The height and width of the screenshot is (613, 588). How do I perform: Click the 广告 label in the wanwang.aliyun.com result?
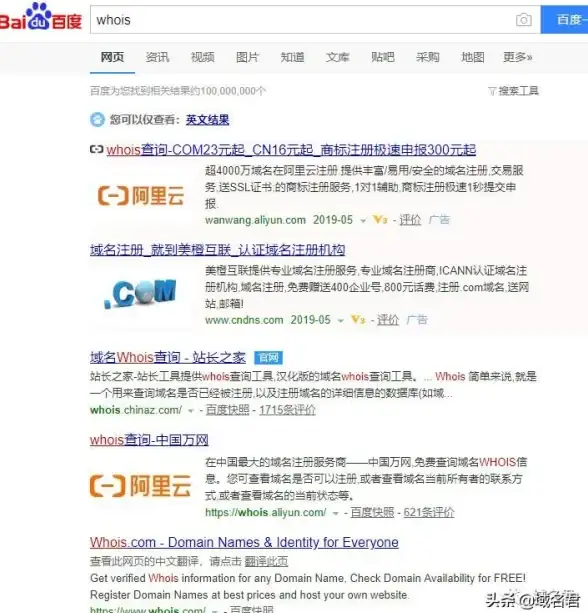point(439,220)
